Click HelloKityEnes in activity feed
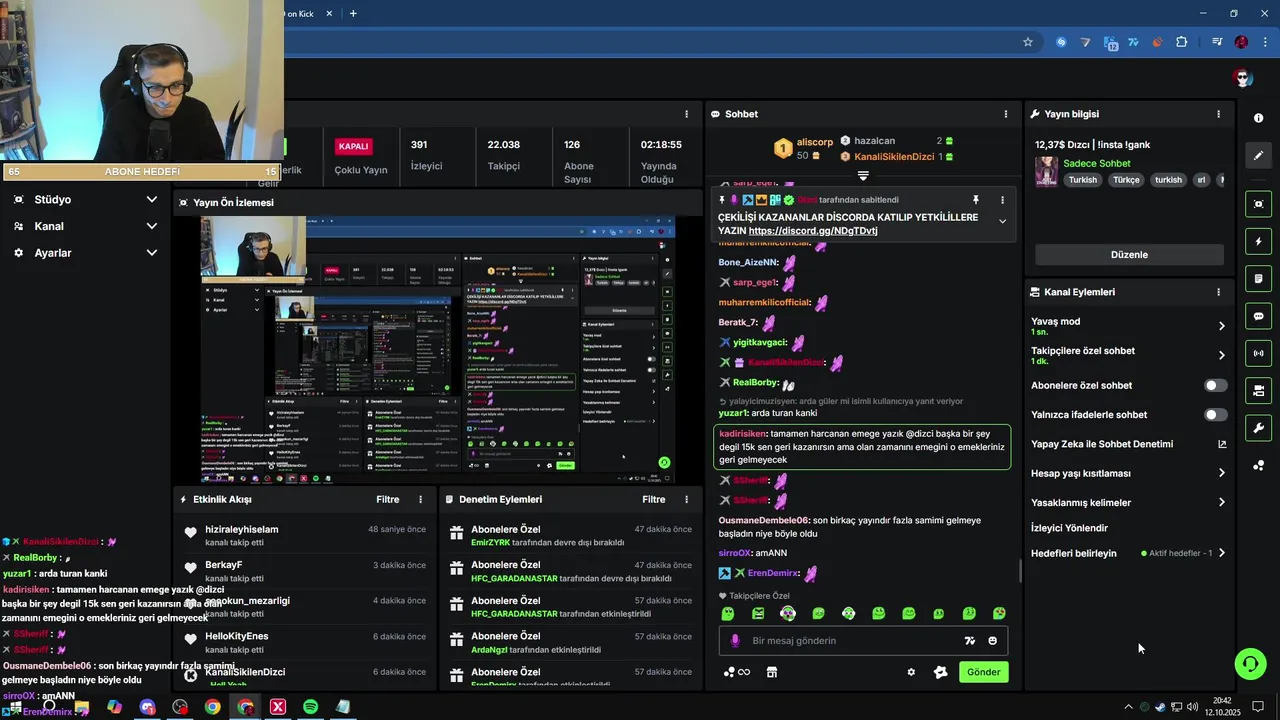 (237, 636)
